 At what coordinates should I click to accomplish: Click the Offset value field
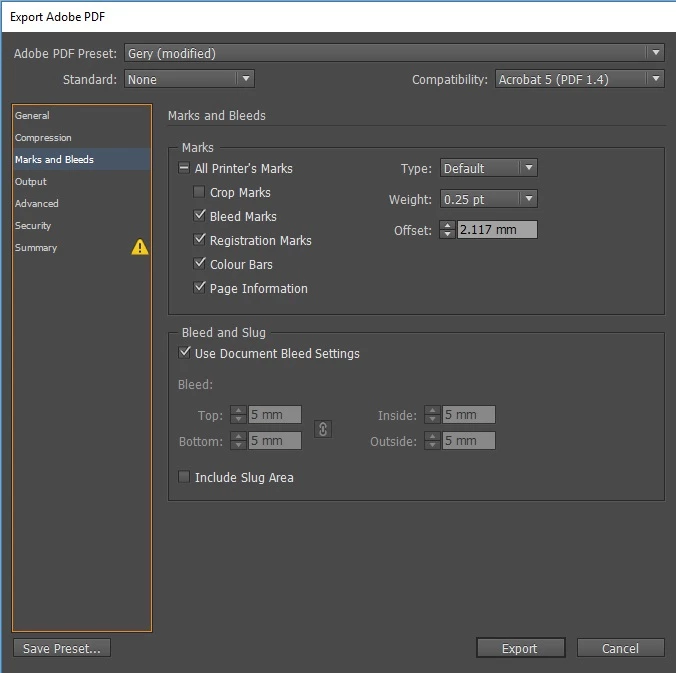(x=497, y=229)
